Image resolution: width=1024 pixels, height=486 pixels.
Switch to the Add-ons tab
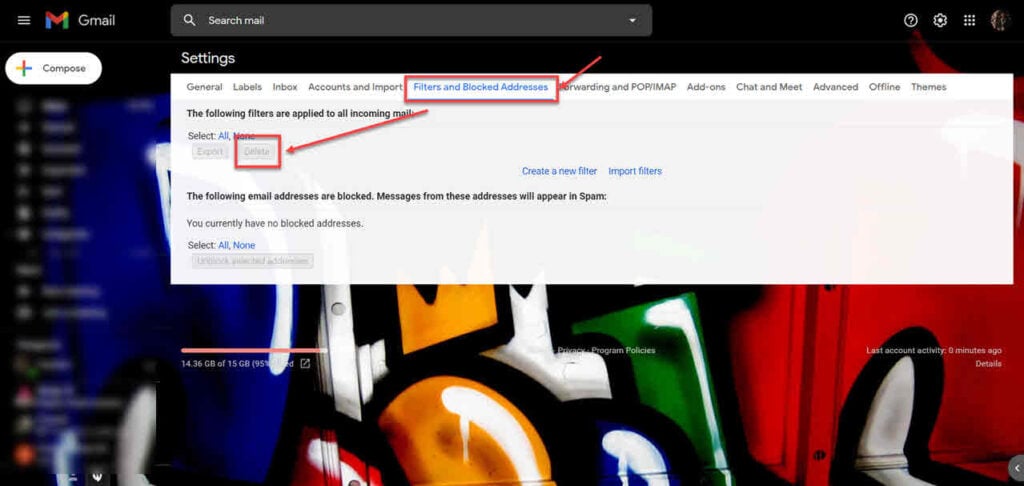pos(706,87)
